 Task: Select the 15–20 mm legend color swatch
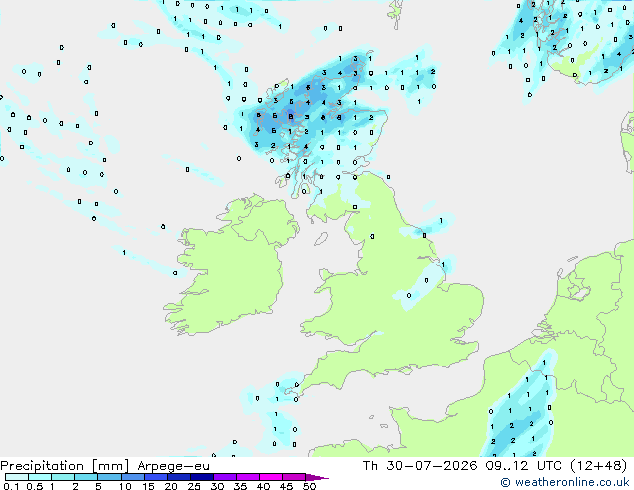click(155, 477)
